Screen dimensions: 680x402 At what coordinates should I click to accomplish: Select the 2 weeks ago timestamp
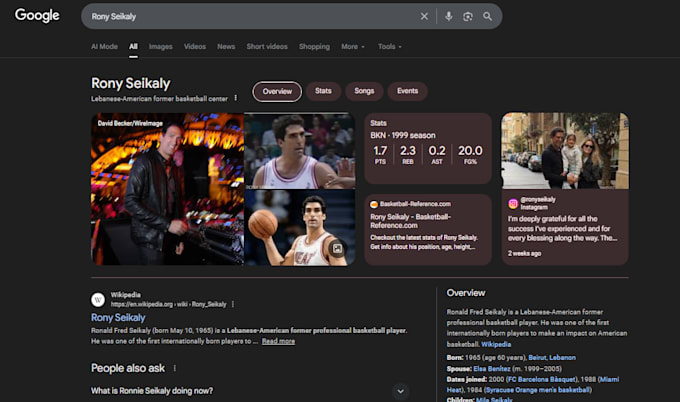[524, 254]
